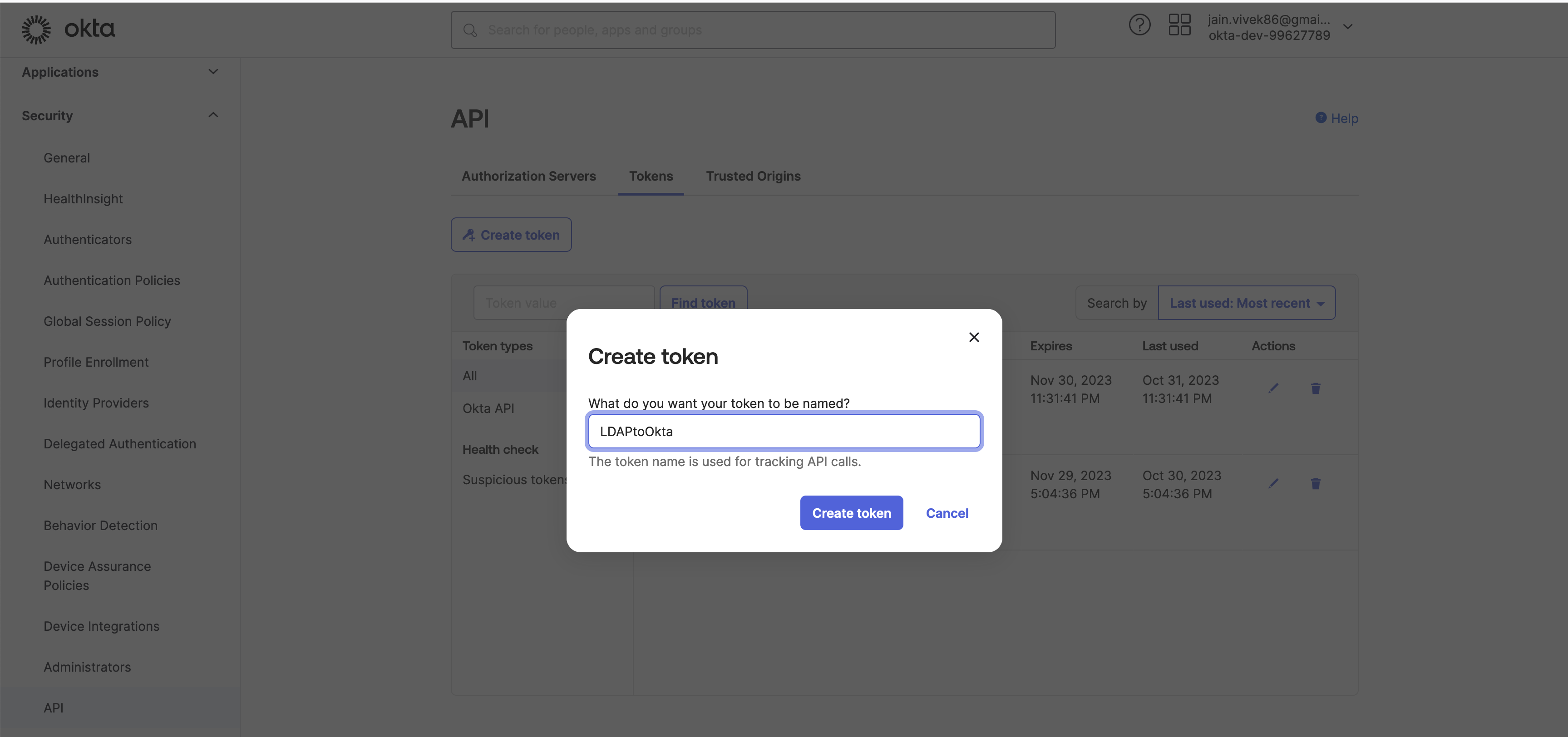1568x737 pixels.
Task: Click the token name input field
Action: pos(784,432)
